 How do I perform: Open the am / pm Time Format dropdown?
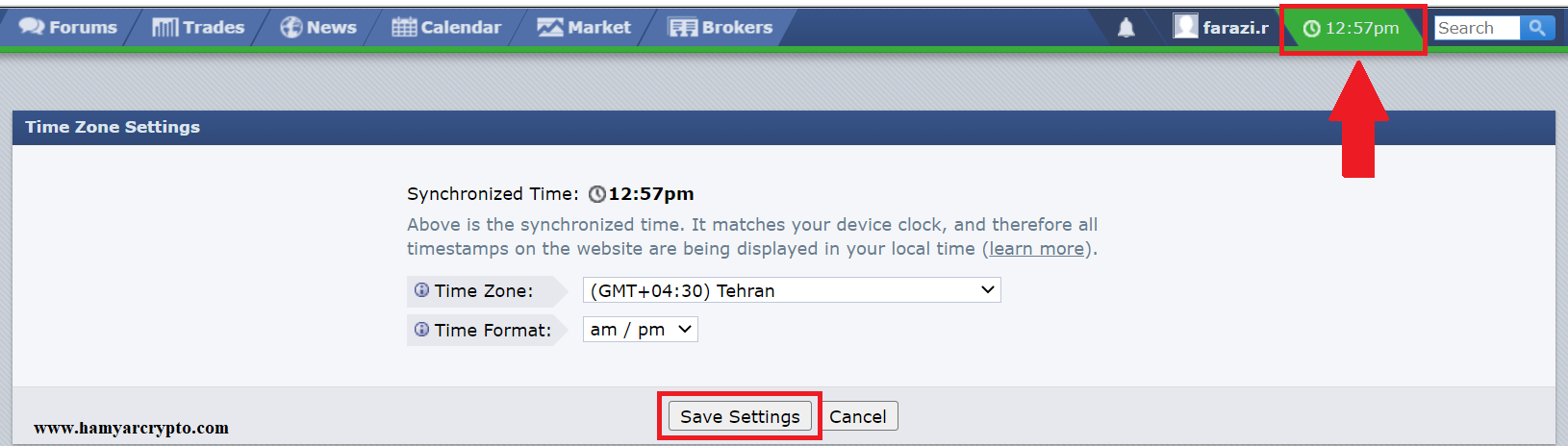(x=640, y=330)
